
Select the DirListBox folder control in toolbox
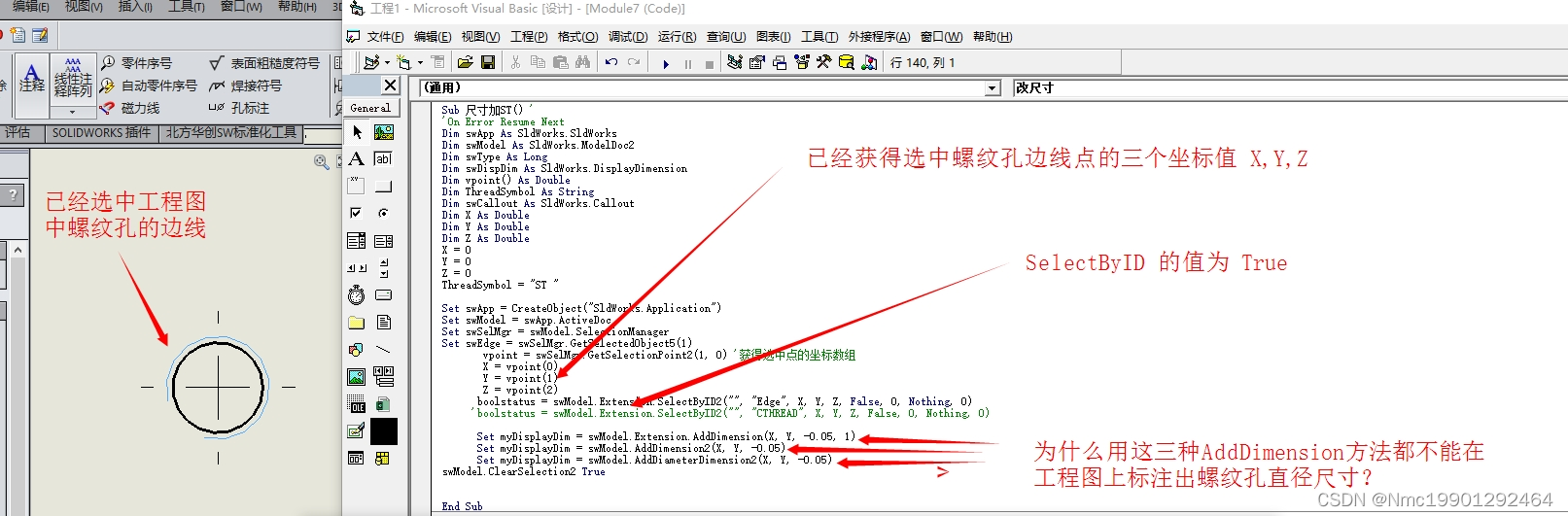[x=357, y=322]
